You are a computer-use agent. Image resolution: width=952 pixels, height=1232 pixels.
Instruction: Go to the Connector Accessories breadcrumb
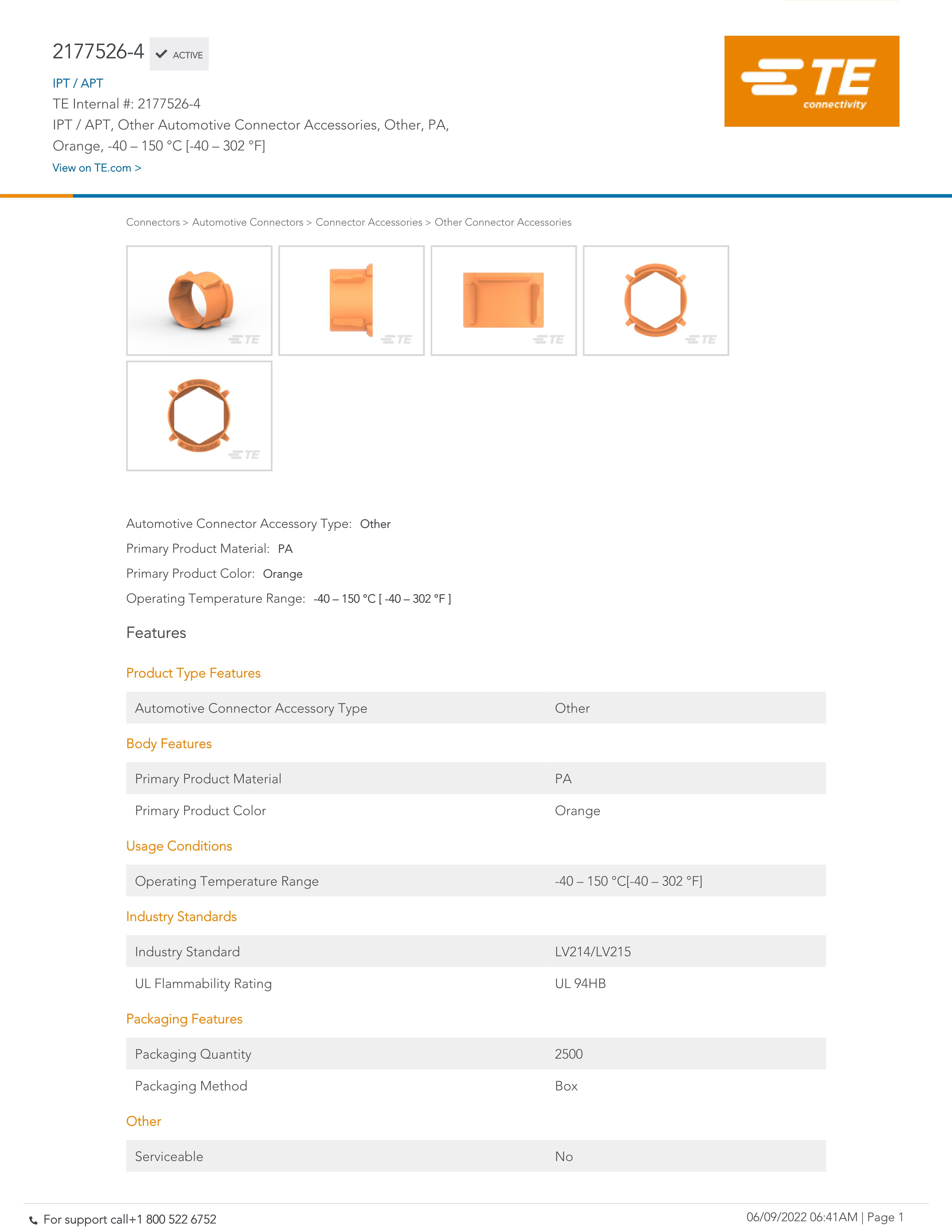(369, 222)
